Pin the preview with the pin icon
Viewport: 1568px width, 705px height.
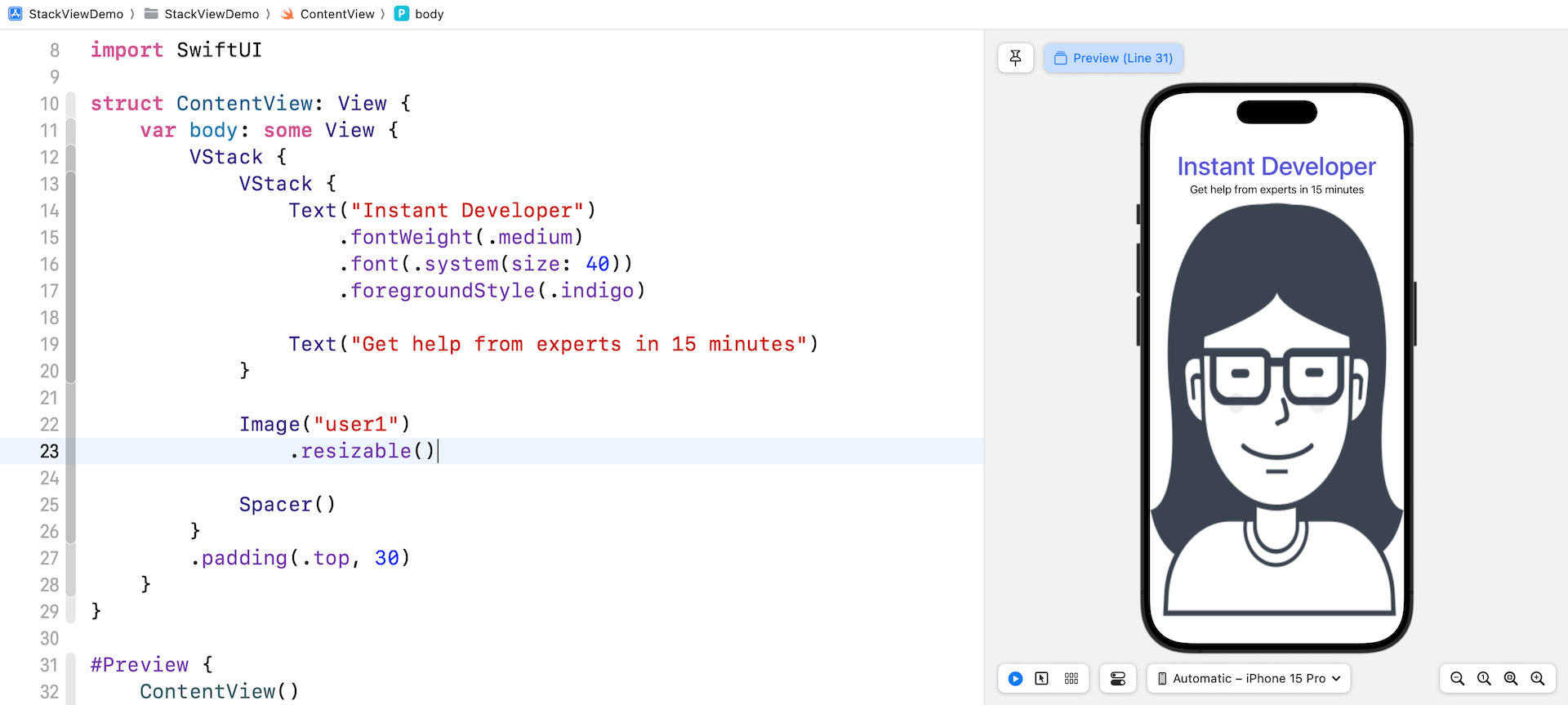[1015, 58]
